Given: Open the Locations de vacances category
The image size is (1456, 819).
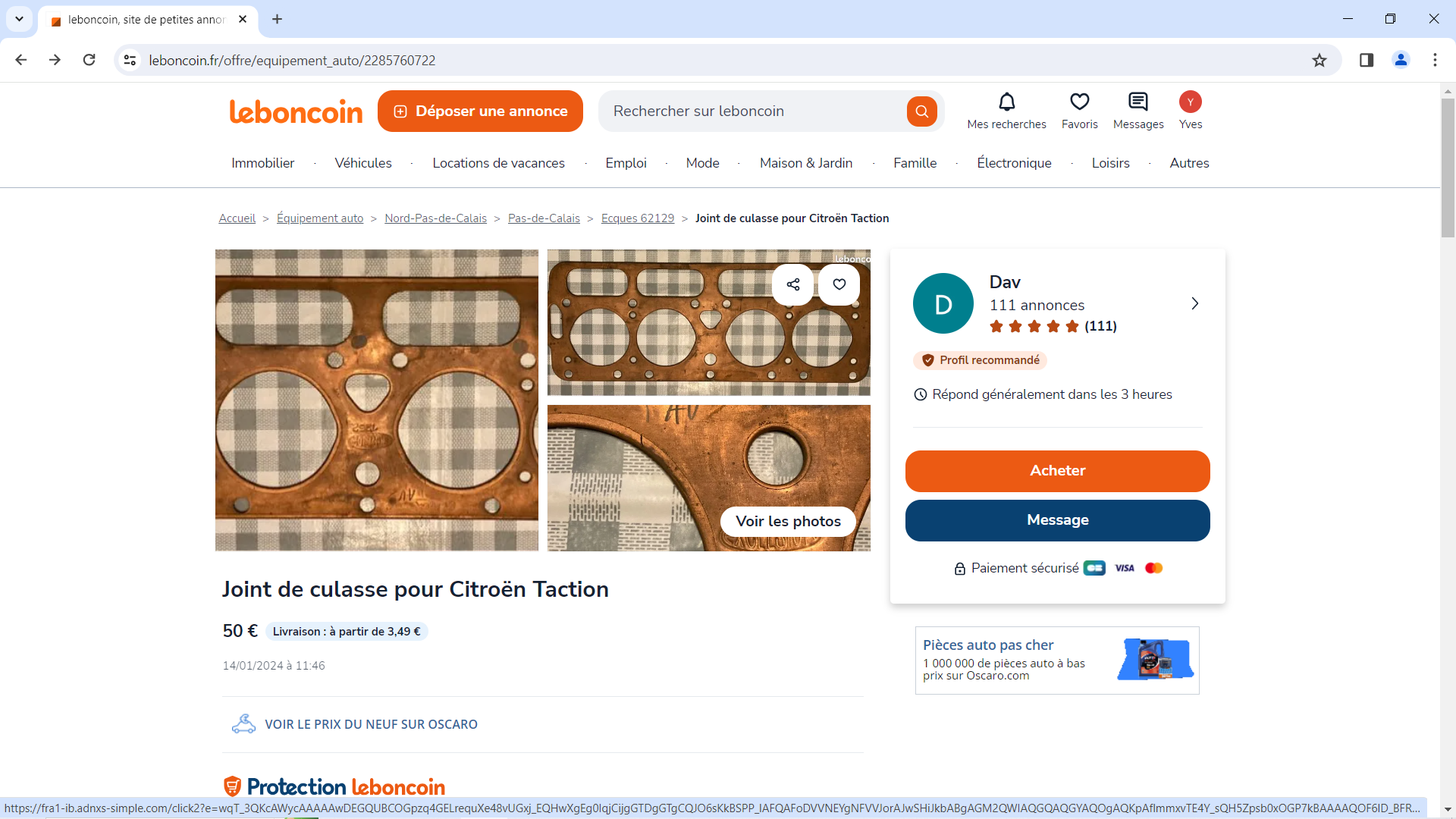Looking at the screenshot, I should tap(498, 163).
